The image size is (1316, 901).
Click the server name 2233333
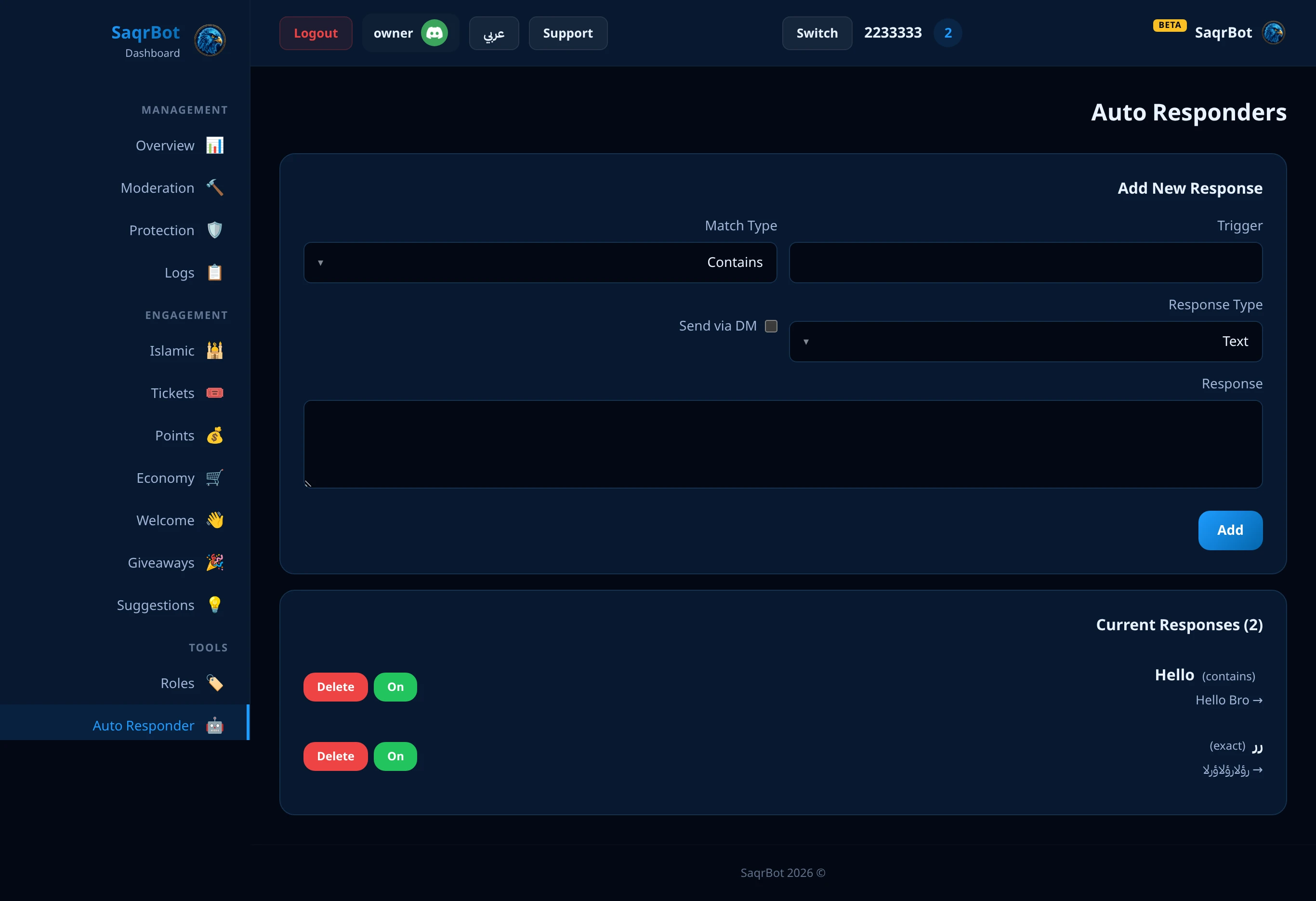(893, 33)
